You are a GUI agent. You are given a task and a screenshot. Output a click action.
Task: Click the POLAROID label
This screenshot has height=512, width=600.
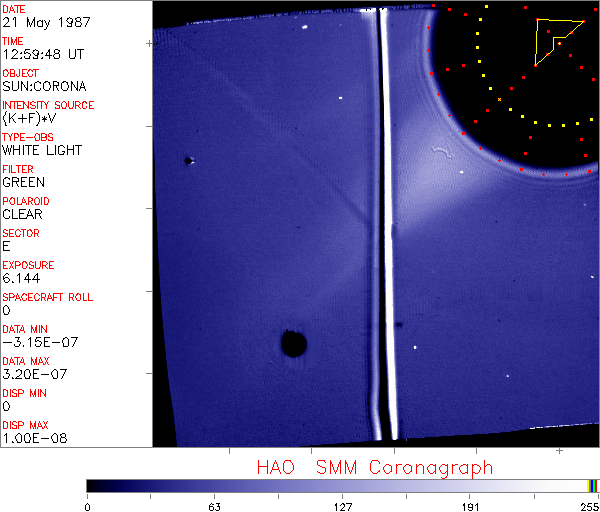26,201
